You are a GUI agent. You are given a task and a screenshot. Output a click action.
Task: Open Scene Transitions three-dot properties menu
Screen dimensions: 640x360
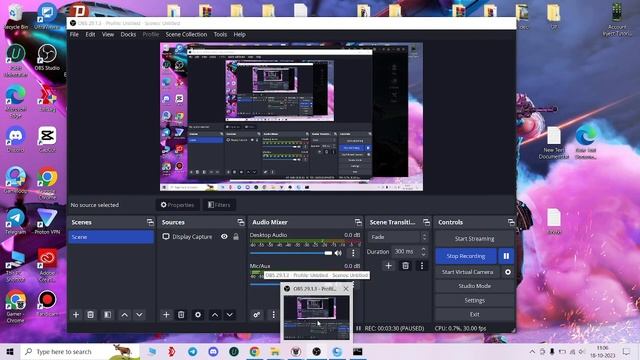tap(422, 266)
